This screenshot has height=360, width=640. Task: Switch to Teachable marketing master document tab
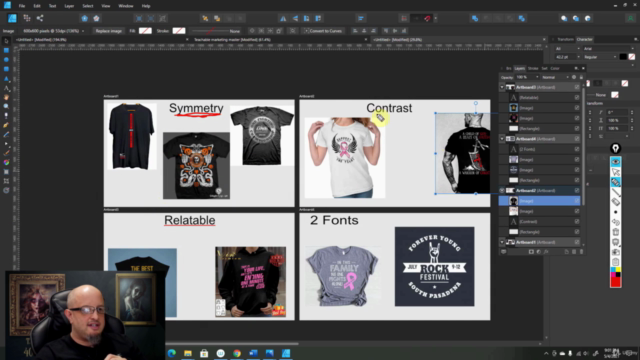232,40
